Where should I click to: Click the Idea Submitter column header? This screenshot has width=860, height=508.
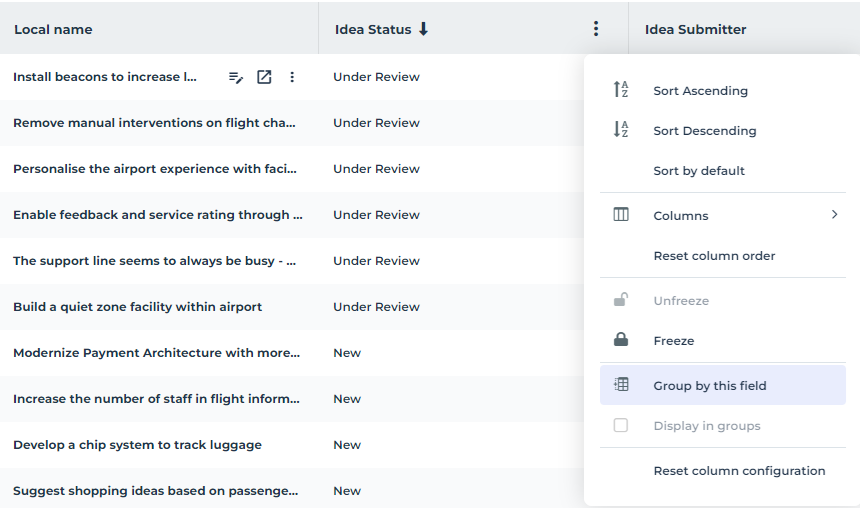tap(695, 29)
